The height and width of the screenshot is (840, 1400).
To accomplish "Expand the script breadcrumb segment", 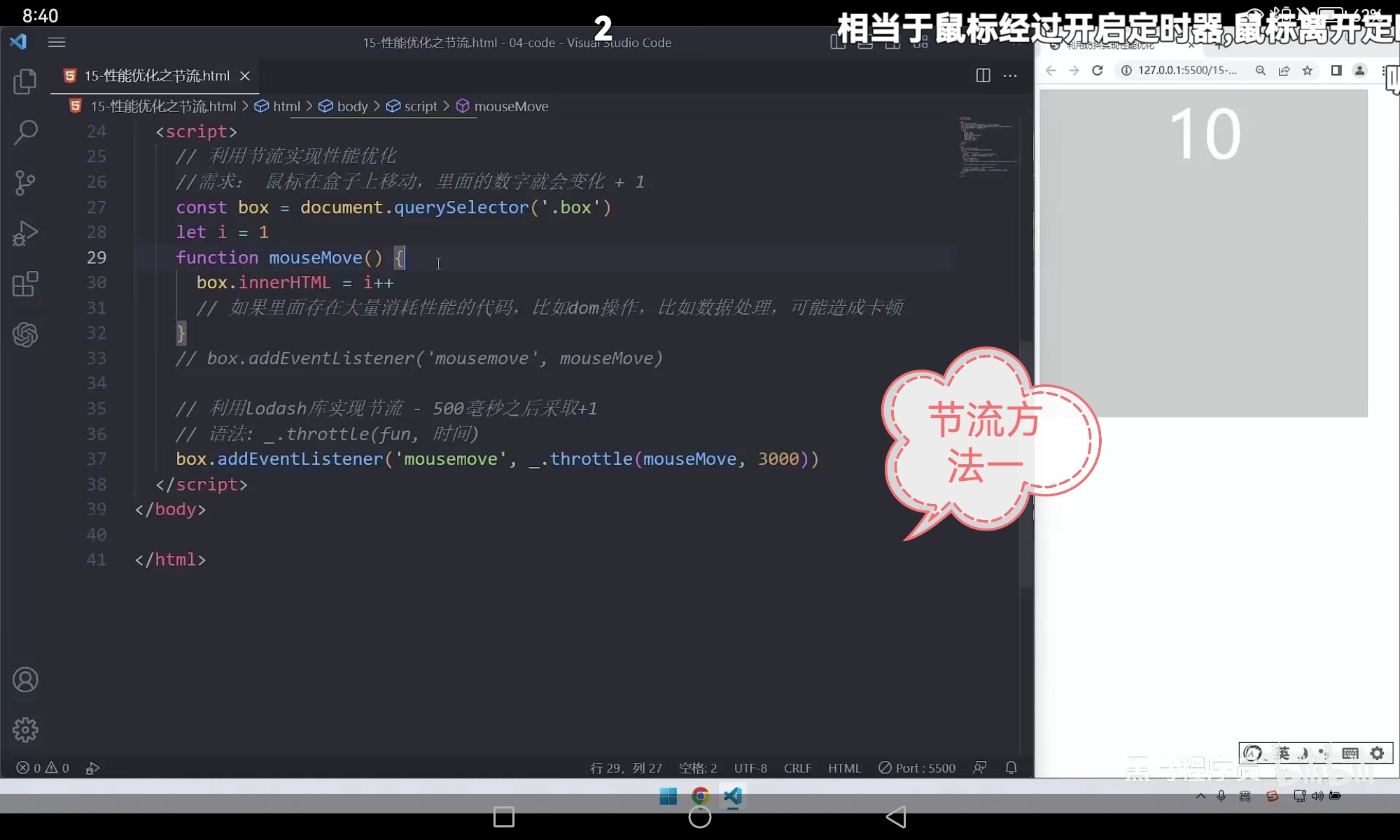I will pos(420,106).
